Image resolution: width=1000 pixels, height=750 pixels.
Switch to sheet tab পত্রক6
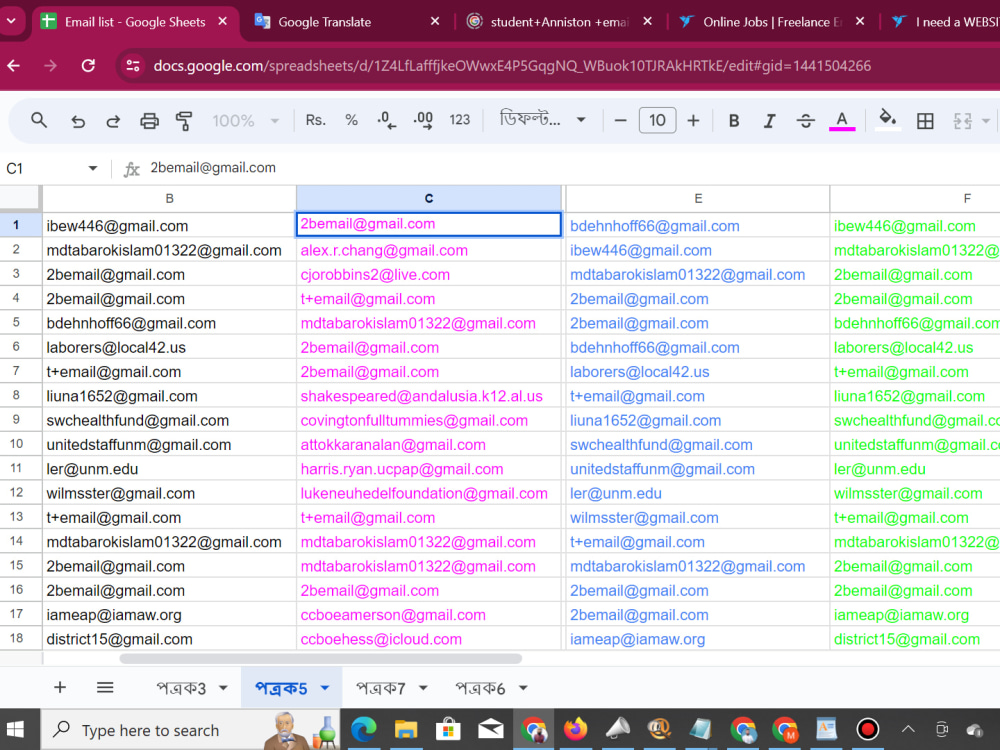pyautogui.click(x=480, y=688)
